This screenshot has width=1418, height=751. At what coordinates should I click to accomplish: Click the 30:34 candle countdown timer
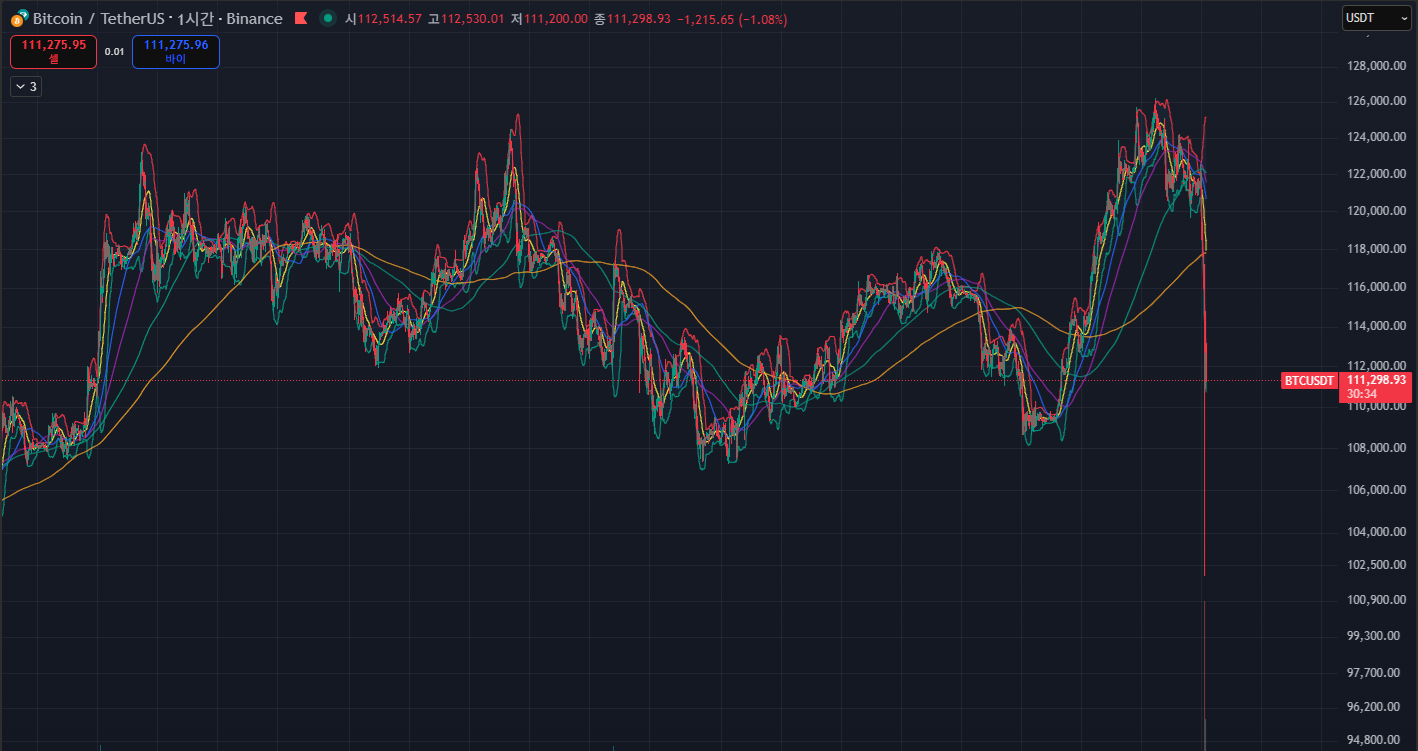tap(1361, 394)
